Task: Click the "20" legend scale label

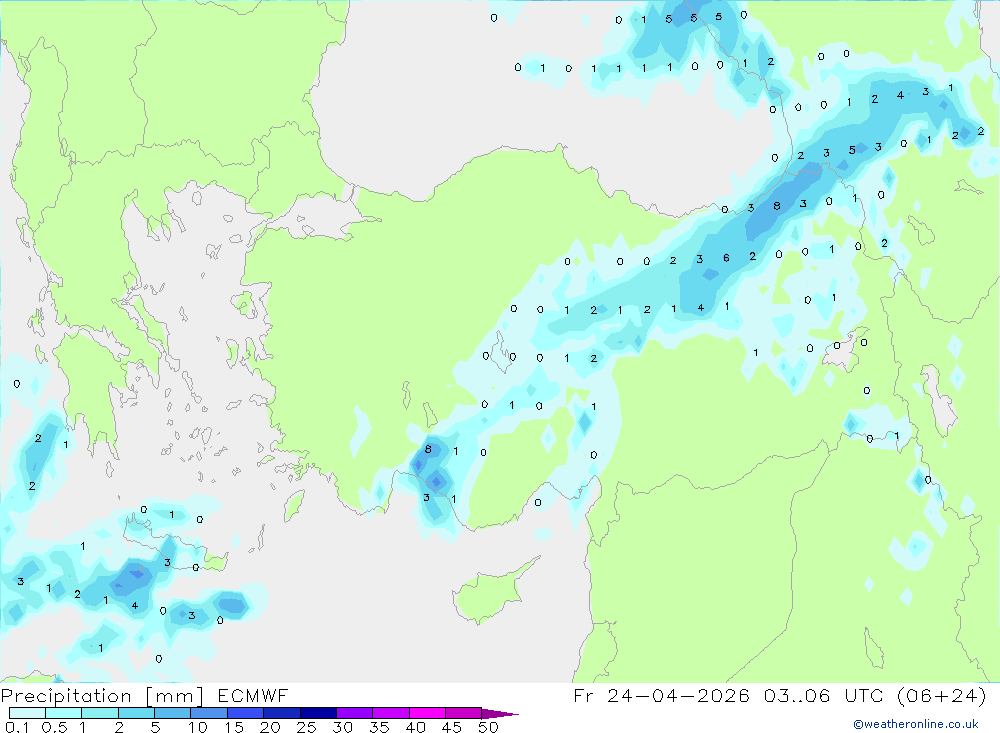Action: [270, 727]
